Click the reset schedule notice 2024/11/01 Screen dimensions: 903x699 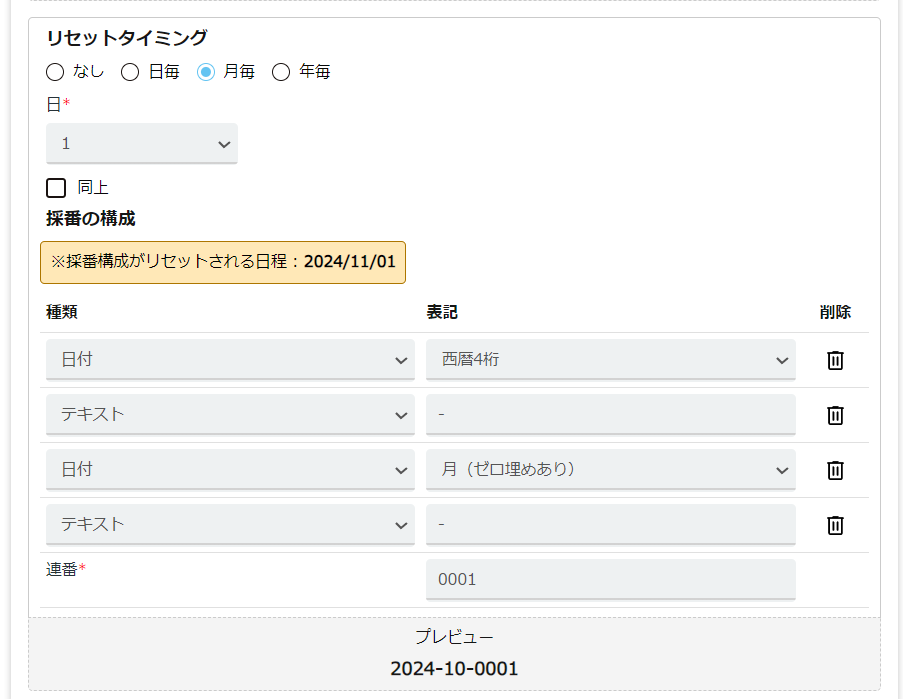pos(223,263)
